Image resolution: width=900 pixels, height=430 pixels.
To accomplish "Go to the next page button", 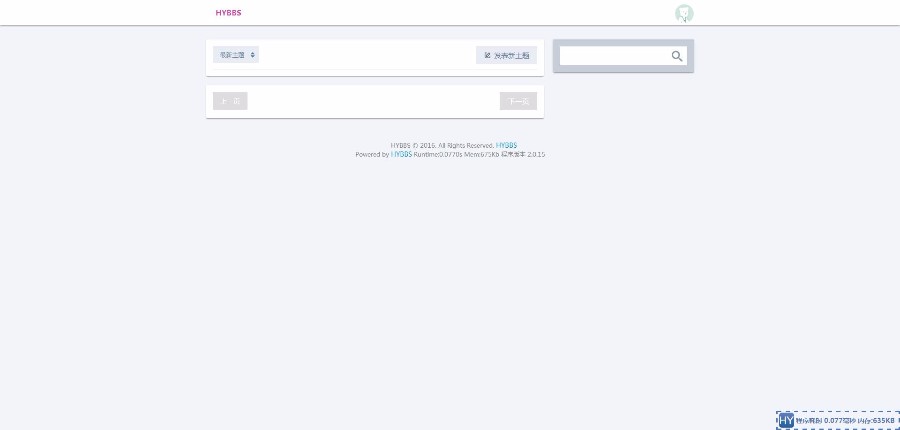I will [518, 101].
